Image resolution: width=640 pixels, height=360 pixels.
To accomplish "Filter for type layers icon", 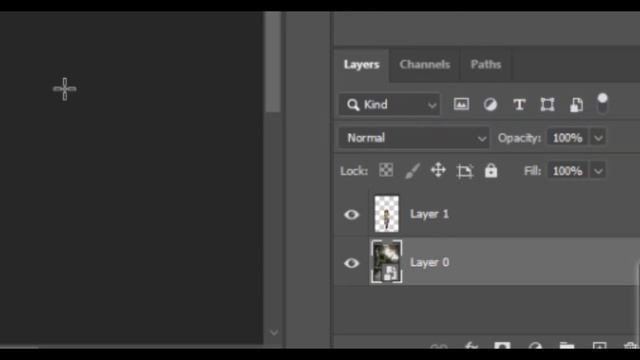I will [x=519, y=104].
